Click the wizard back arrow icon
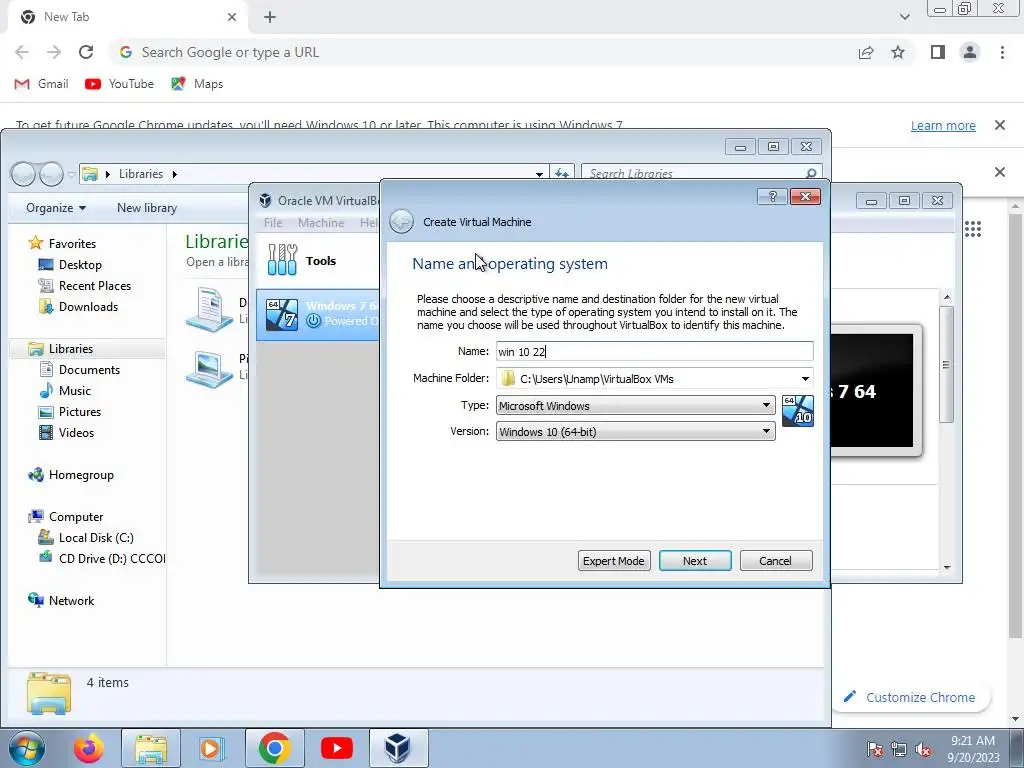Viewport: 1024px width, 768px height. pyautogui.click(x=401, y=222)
